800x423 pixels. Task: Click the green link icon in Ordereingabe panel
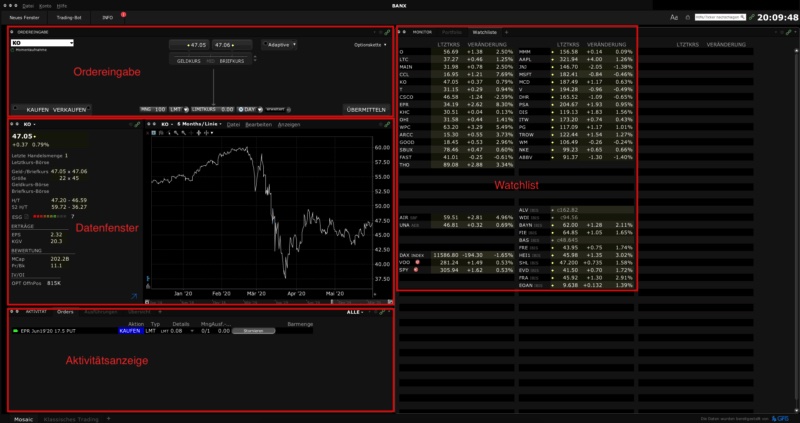click(389, 33)
